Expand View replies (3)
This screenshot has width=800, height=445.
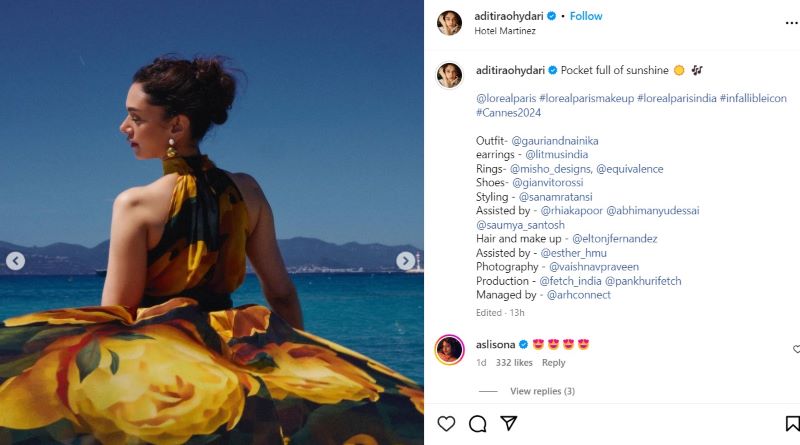(x=542, y=391)
